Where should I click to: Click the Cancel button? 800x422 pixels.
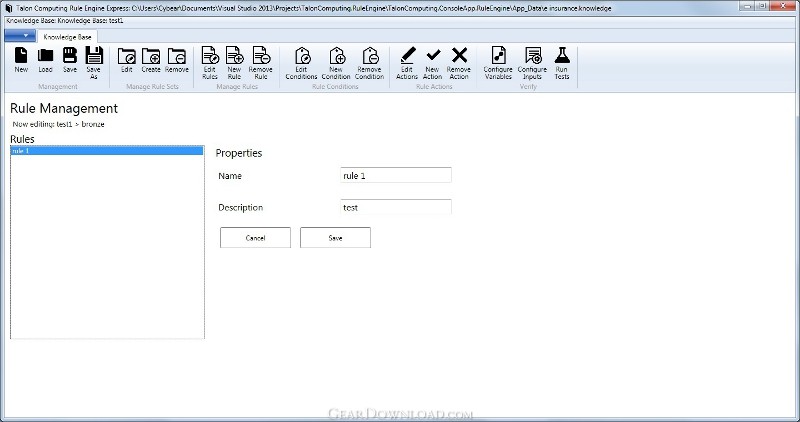pyautogui.click(x=255, y=238)
